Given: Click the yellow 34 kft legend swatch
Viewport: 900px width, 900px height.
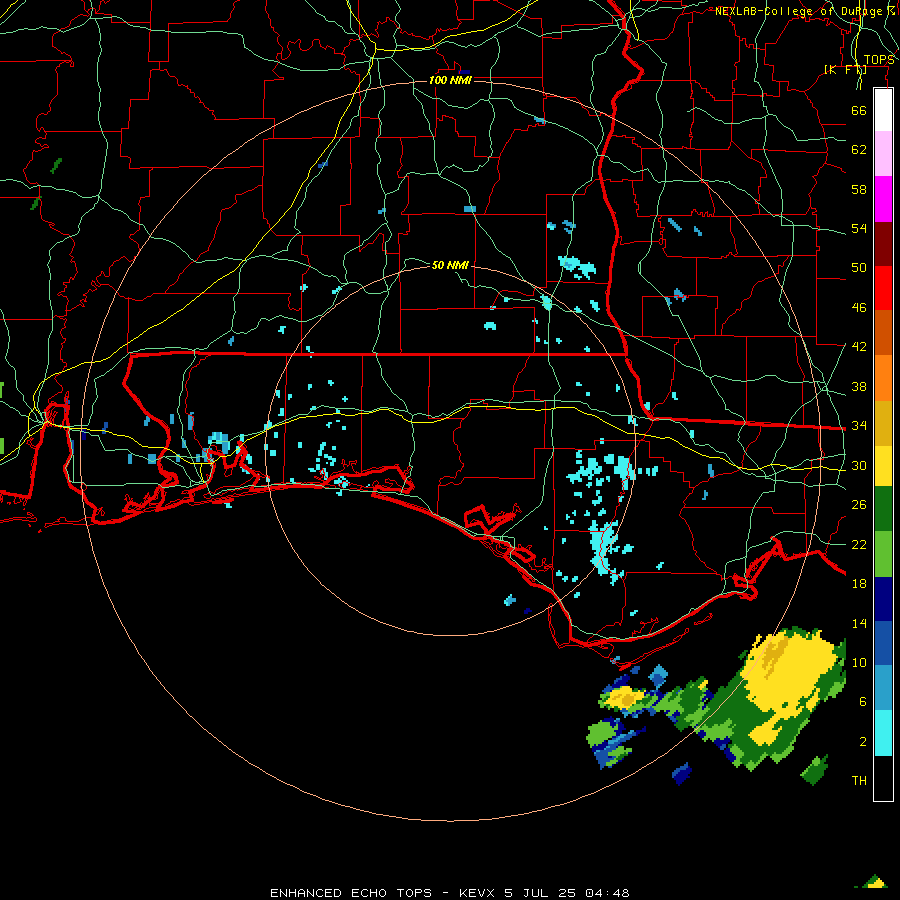Looking at the screenshot, I should [x=883, y=465].
